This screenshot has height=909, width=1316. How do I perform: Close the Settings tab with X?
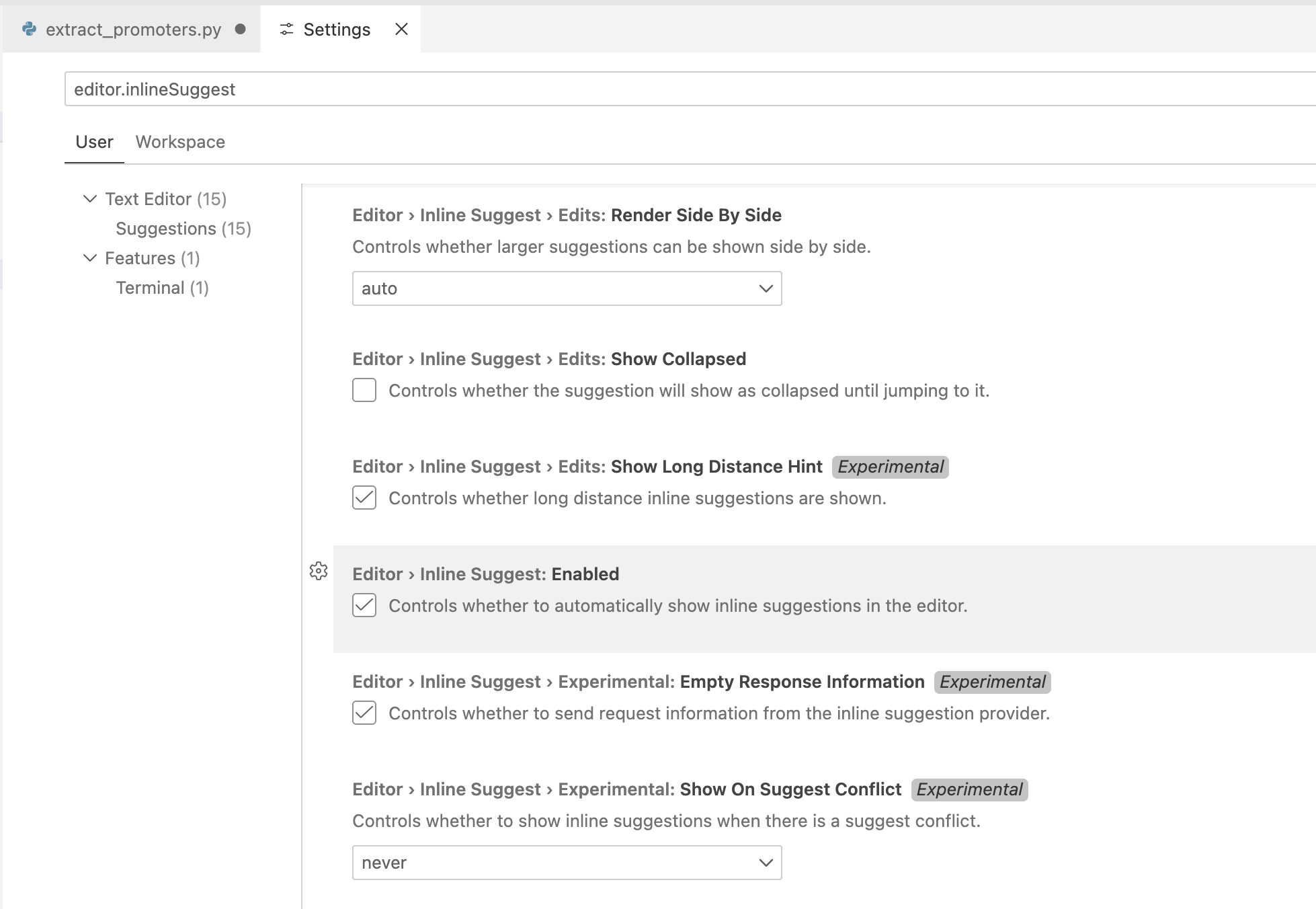(401, 29)
